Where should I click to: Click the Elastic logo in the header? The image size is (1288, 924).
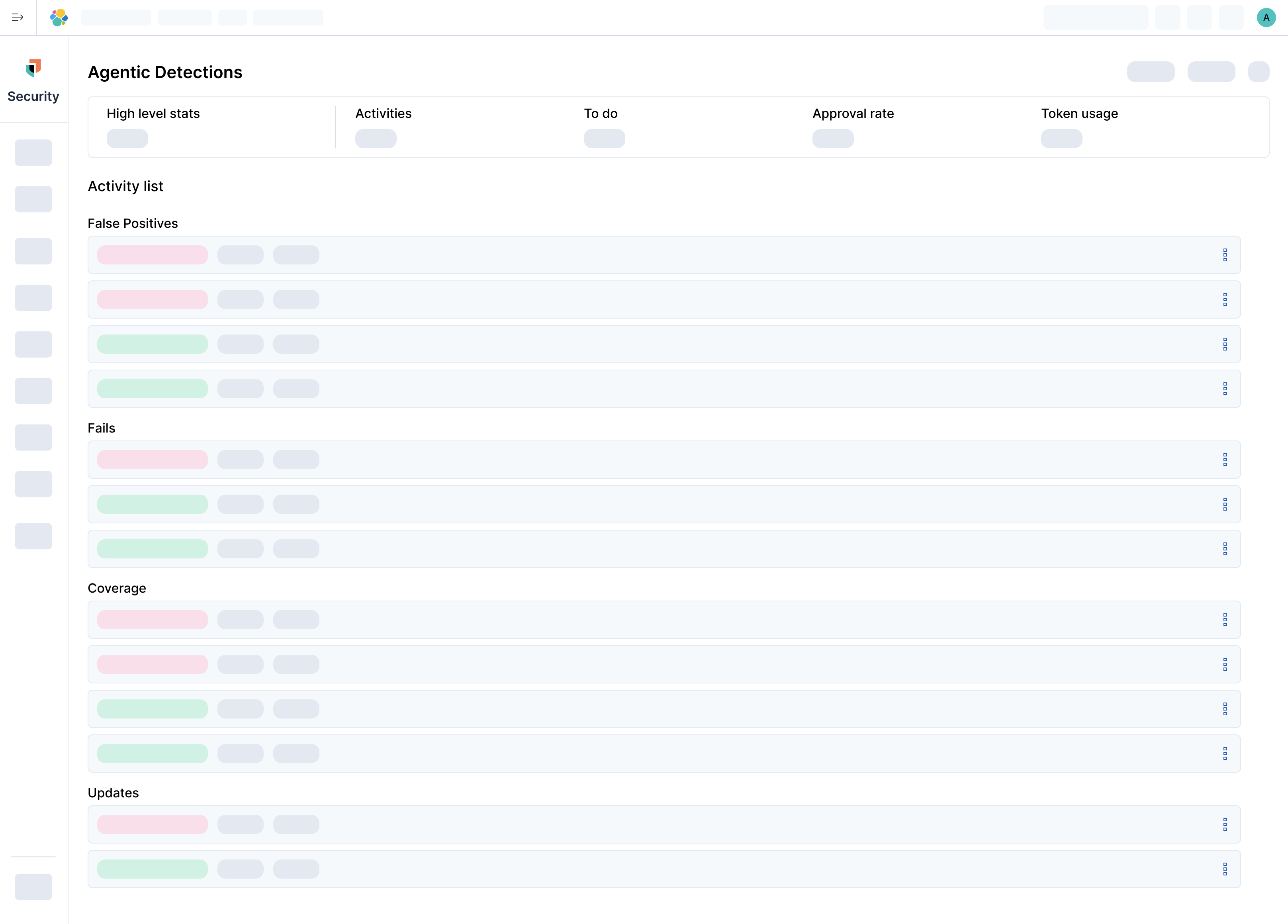[59, 18]
